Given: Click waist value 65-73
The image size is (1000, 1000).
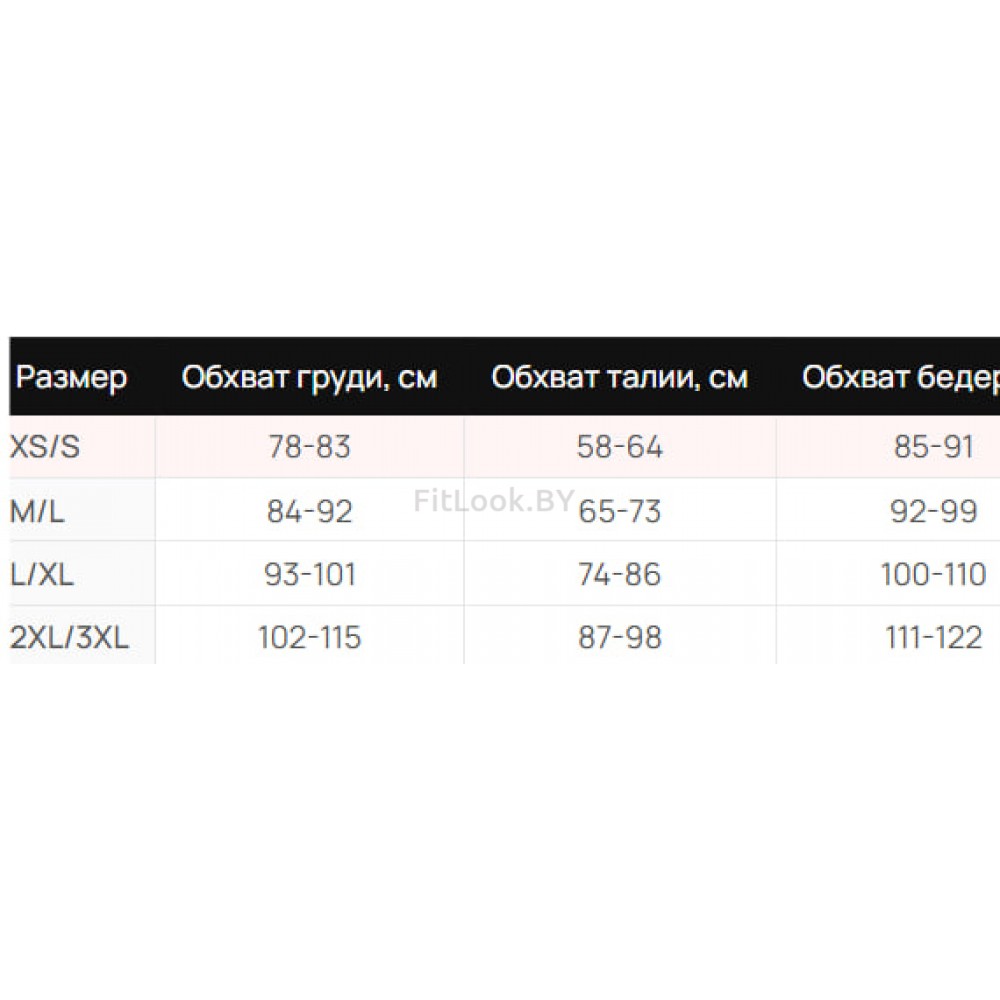Looking at the screenshot, I should click(620, 511).
